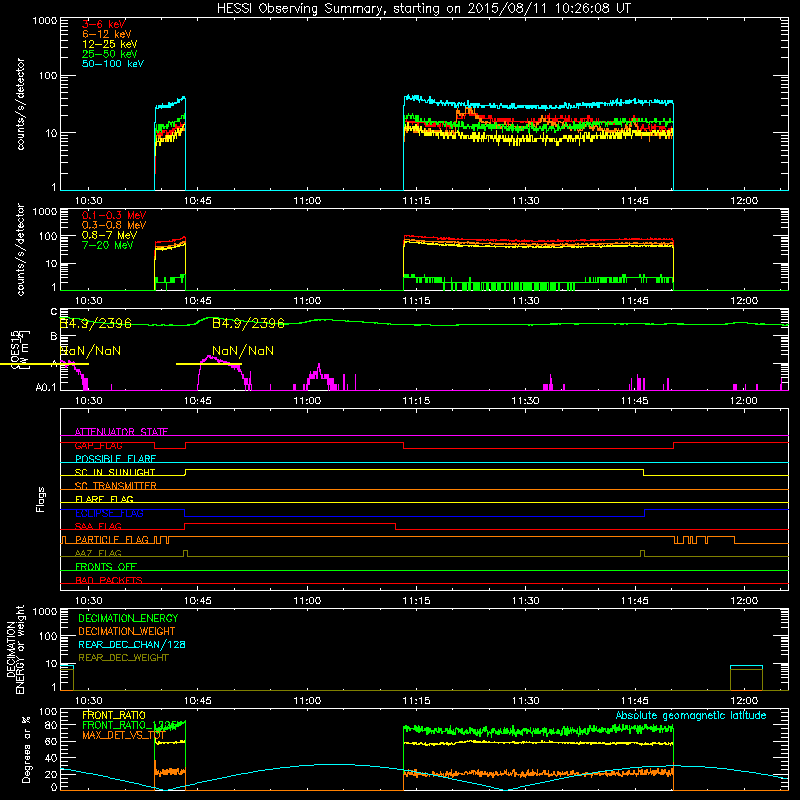Click the HESSI Observing Summary title

tap(424, 9)
